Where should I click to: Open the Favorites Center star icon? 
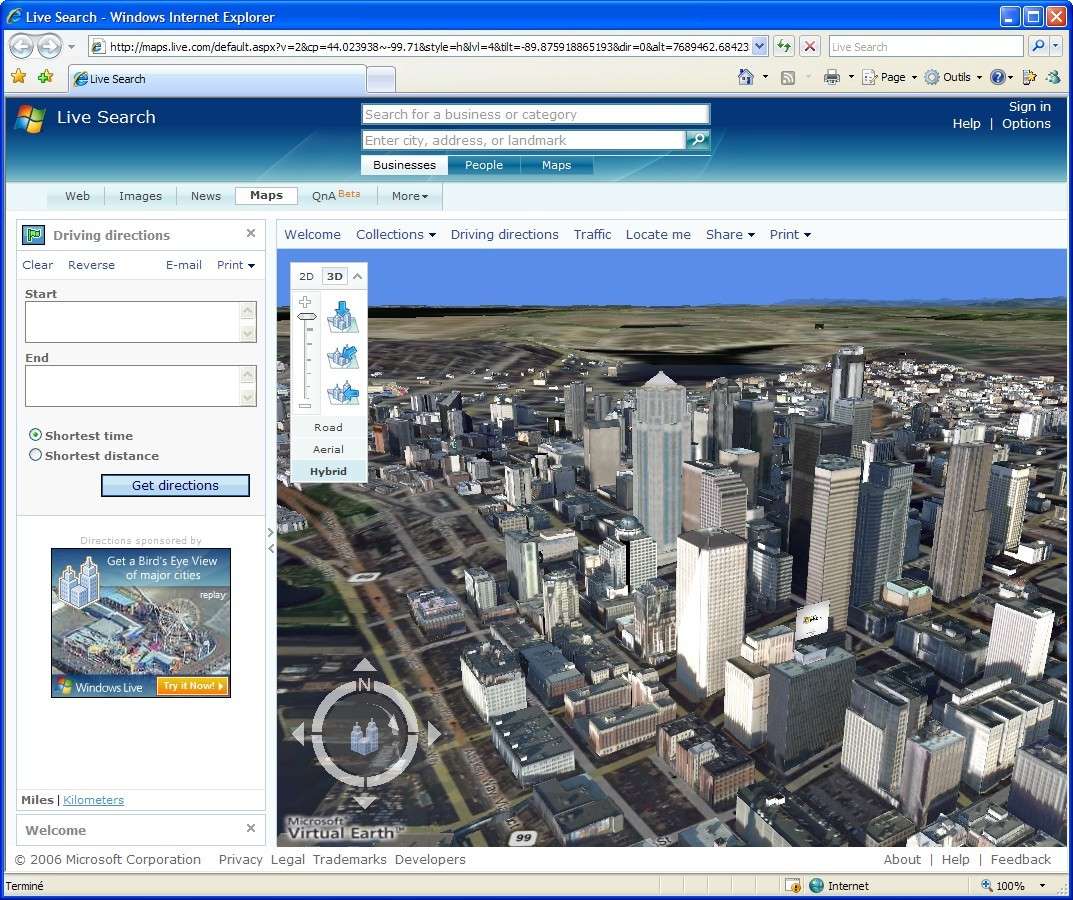pyautogui.click(x=19, y=77)
